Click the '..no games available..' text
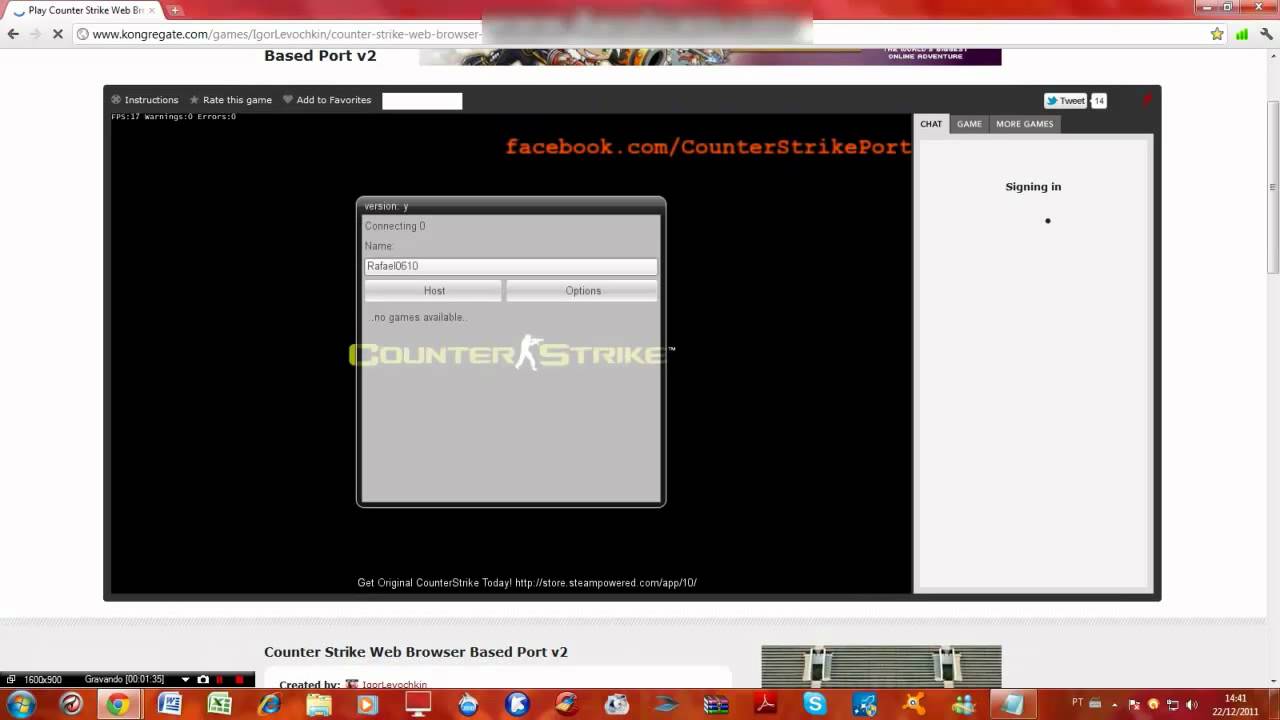 pyautogui.click(x=418, y=317)
